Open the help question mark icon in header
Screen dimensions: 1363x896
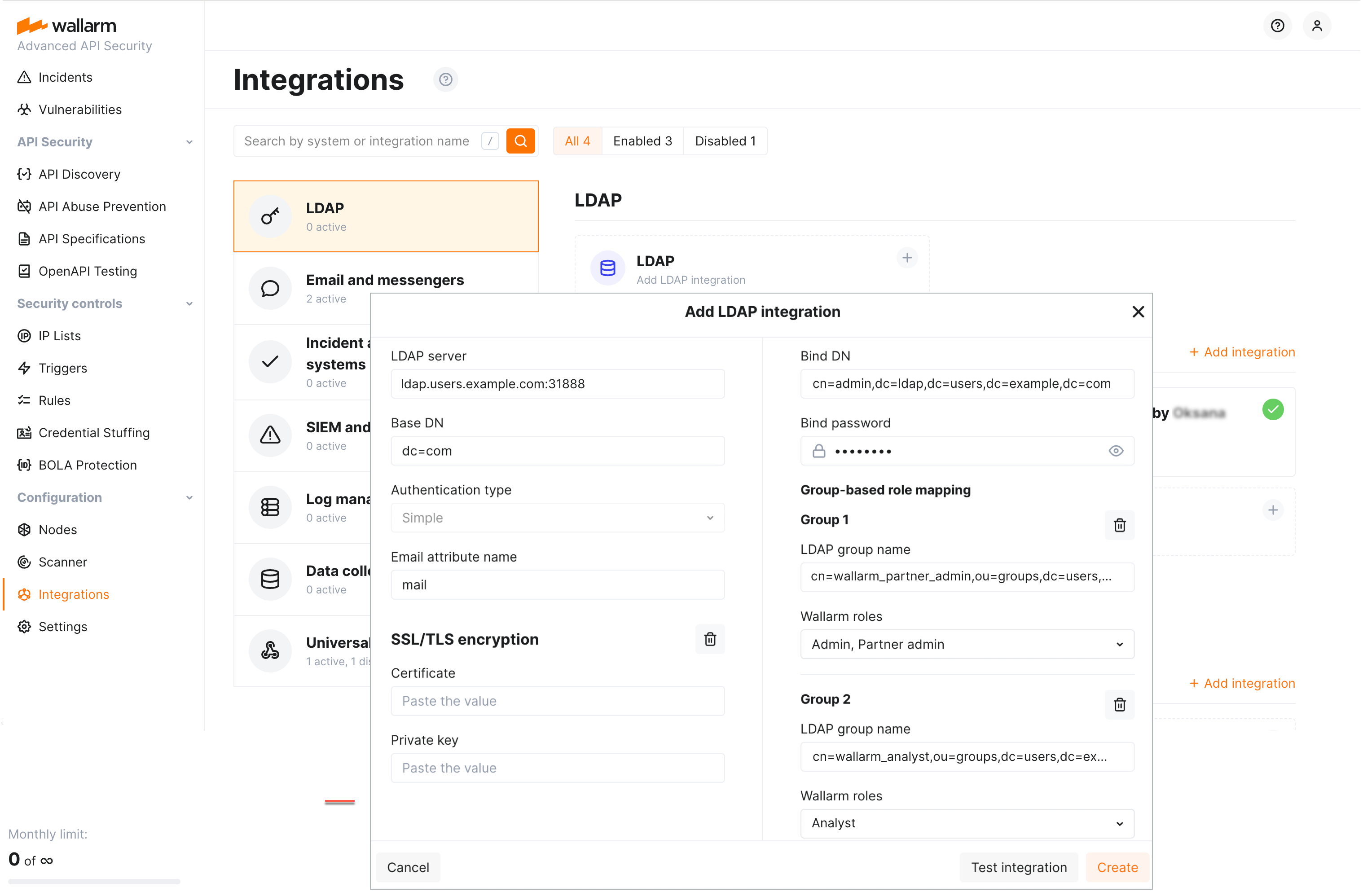click(x=1277, y=26)
